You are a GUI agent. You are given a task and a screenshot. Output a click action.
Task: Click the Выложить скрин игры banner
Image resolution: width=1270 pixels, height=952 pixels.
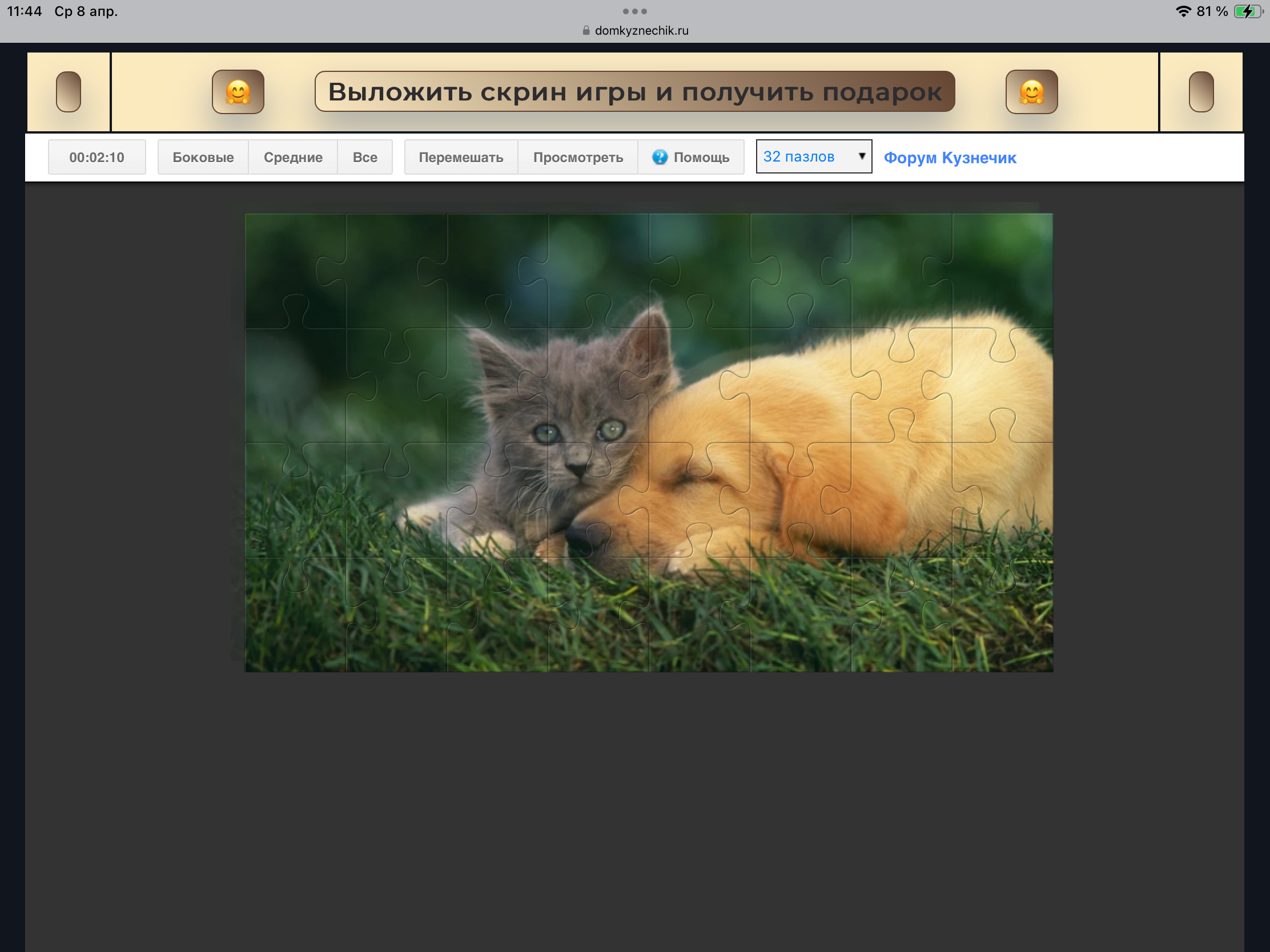click(634, 92)
